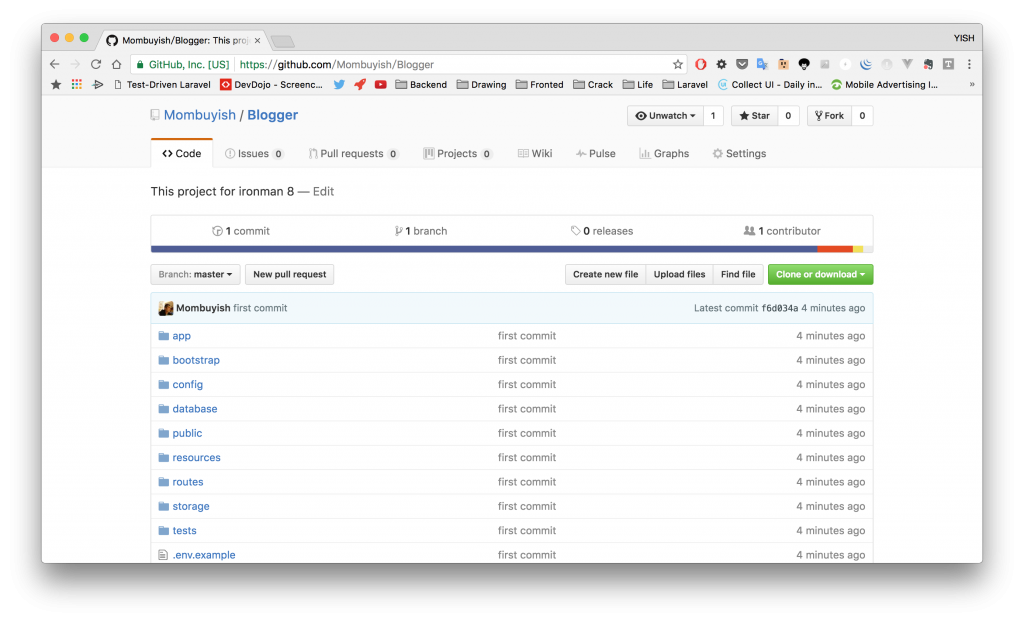
Task: Open the Crack bookmarks folder
Action: tap(593, 84)
